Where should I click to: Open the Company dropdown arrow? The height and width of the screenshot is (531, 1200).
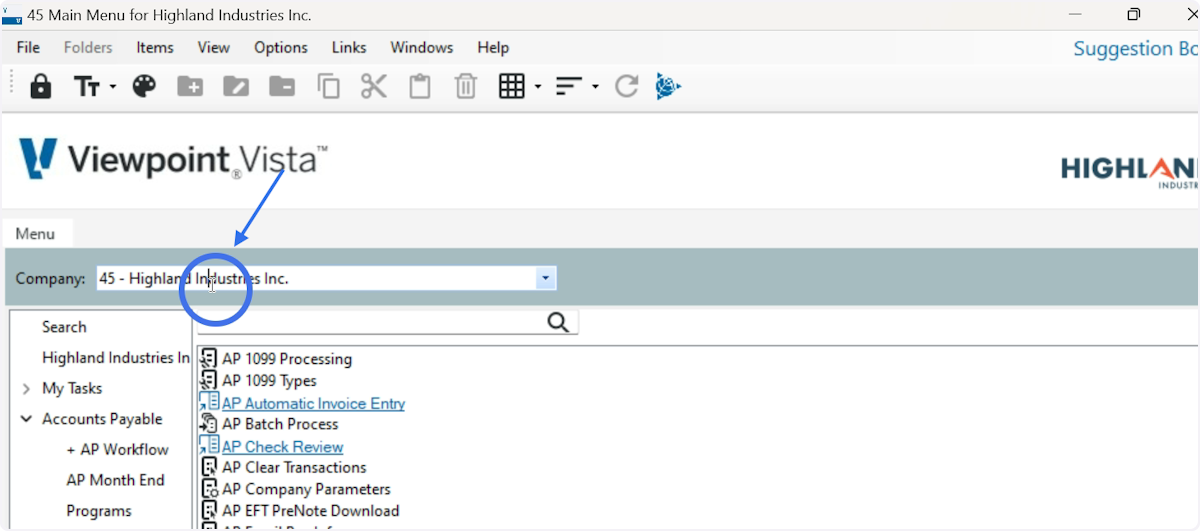(x=545, y=279)
